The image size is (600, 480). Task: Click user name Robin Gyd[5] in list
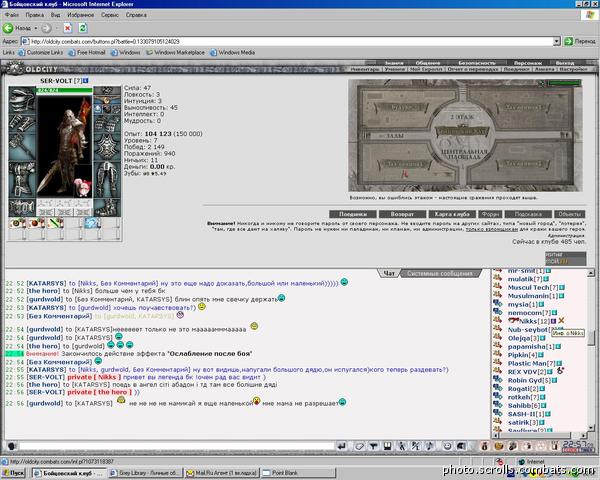[529, 380]
